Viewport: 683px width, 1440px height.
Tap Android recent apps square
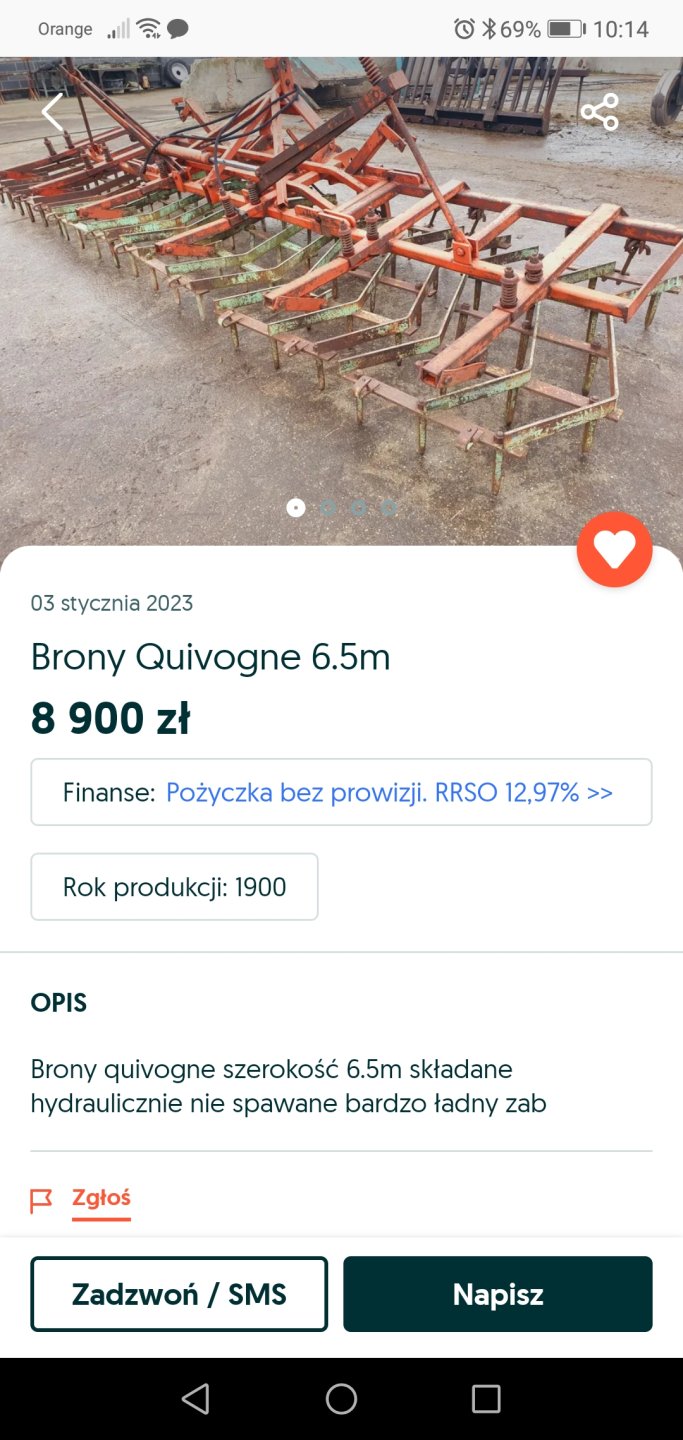coord(486,1399)
